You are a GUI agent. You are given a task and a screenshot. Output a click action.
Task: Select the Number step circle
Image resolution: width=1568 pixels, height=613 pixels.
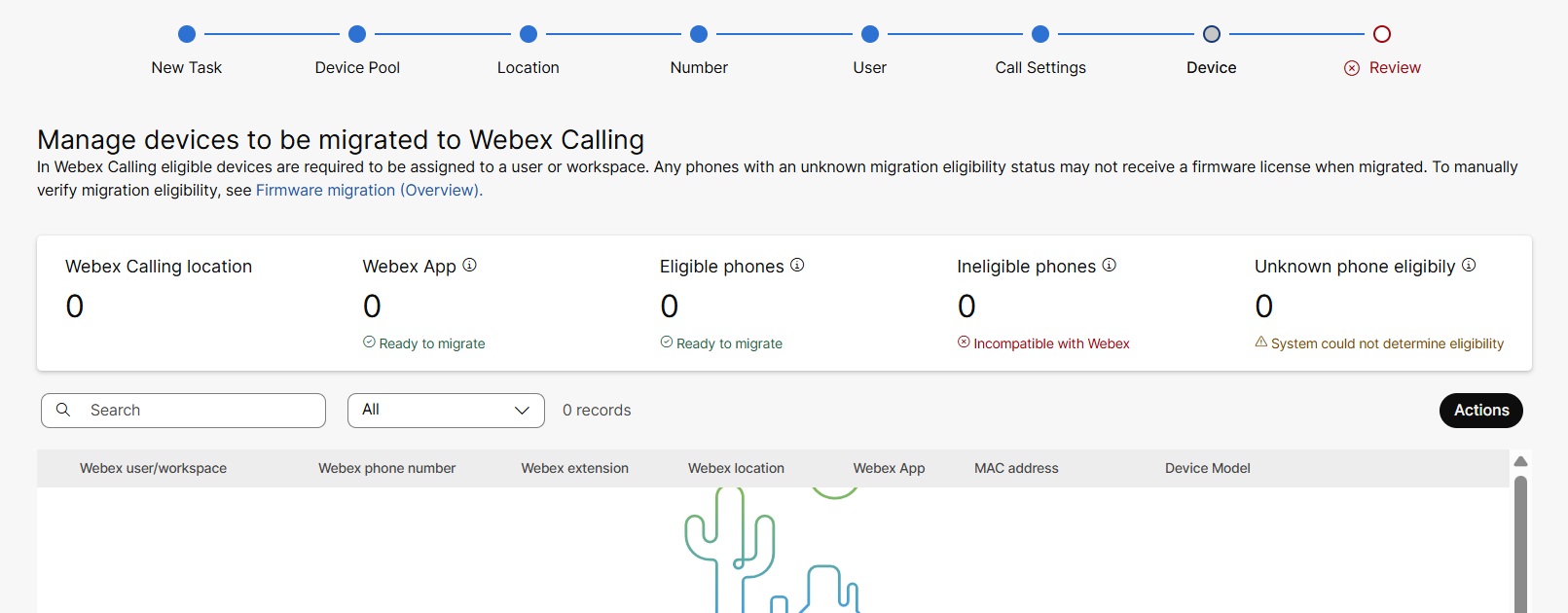pyautogui.click(x=699, y=35)
